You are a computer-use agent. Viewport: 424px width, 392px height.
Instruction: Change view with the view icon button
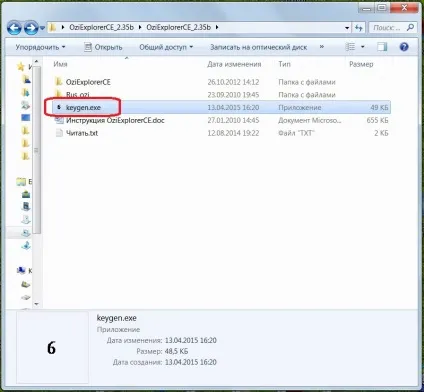coord(350,47)
